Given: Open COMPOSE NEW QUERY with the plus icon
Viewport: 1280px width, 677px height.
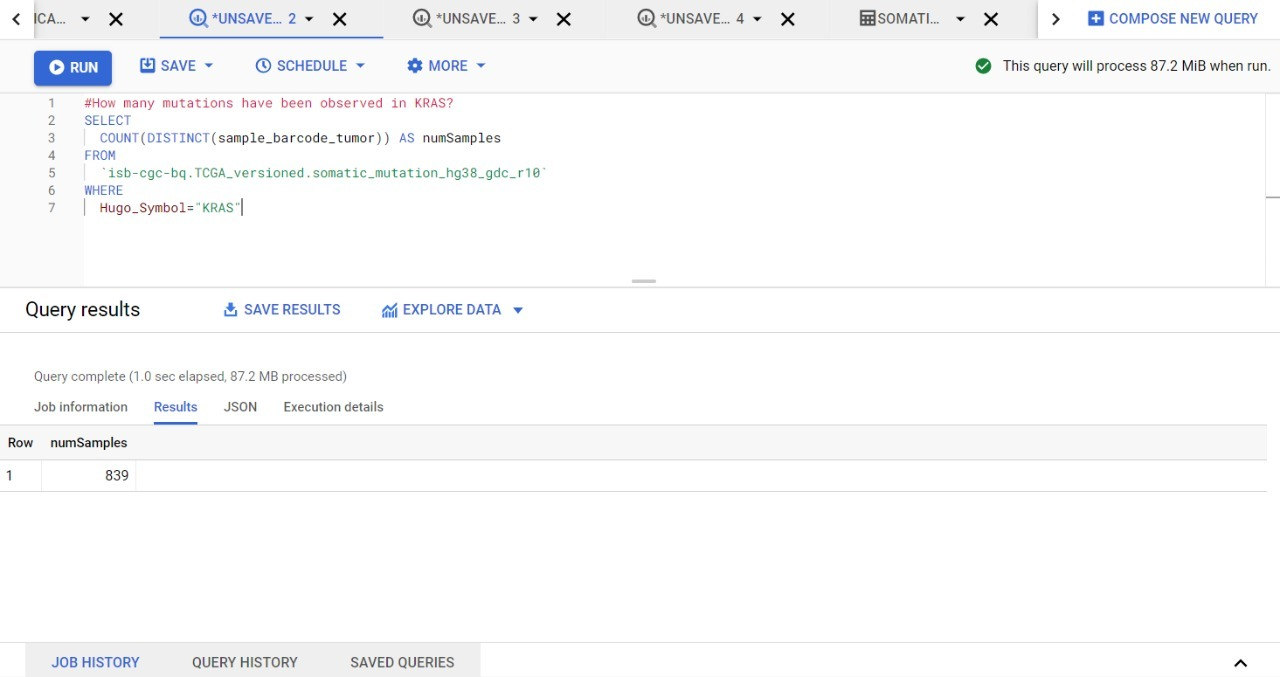Looking at the screenshot, I should 1094,18.
